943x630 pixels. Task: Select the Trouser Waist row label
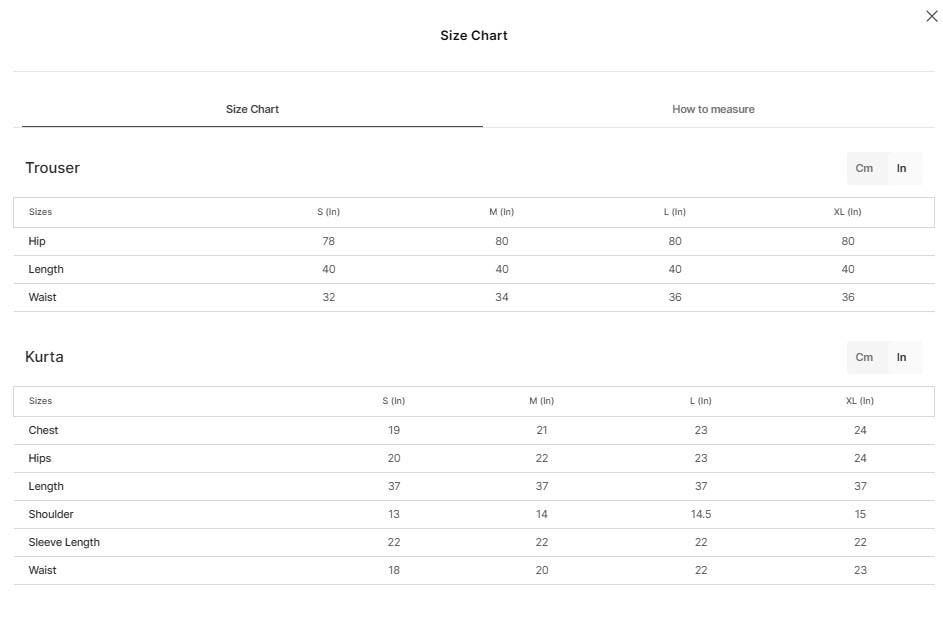click(x=42, y=297)
